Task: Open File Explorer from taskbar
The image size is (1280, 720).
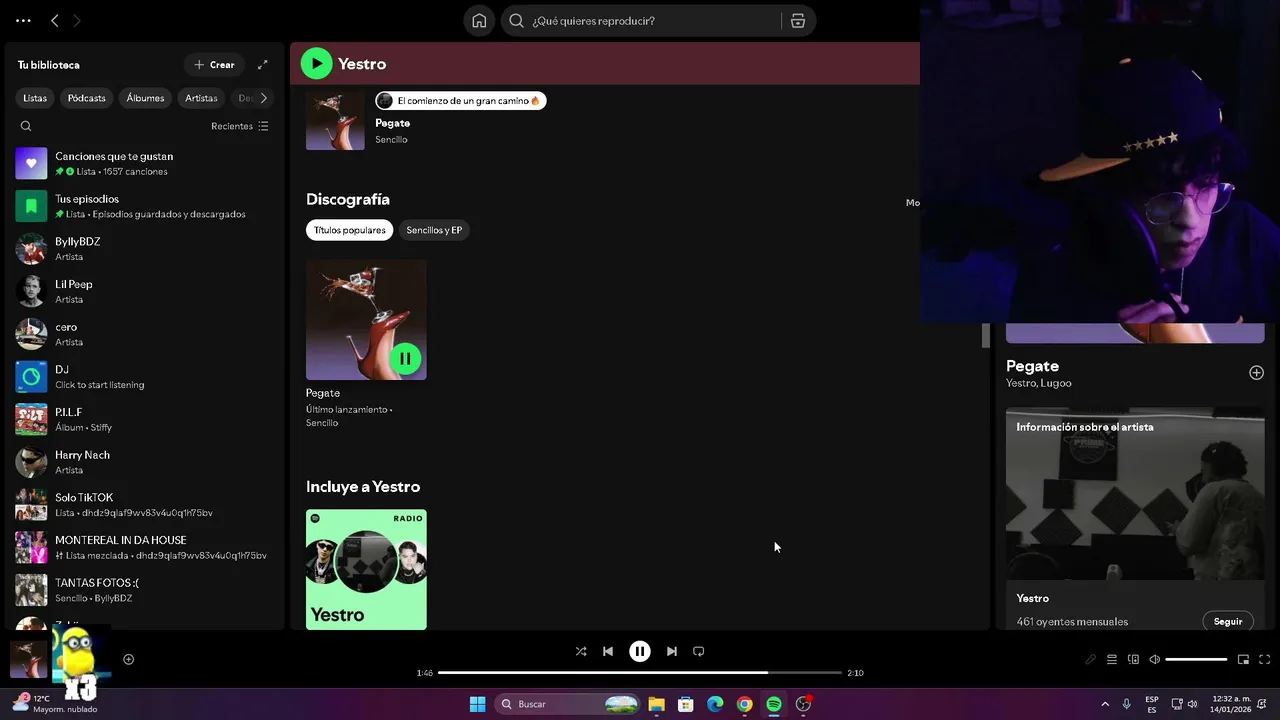Action: [x=656, y=704]
